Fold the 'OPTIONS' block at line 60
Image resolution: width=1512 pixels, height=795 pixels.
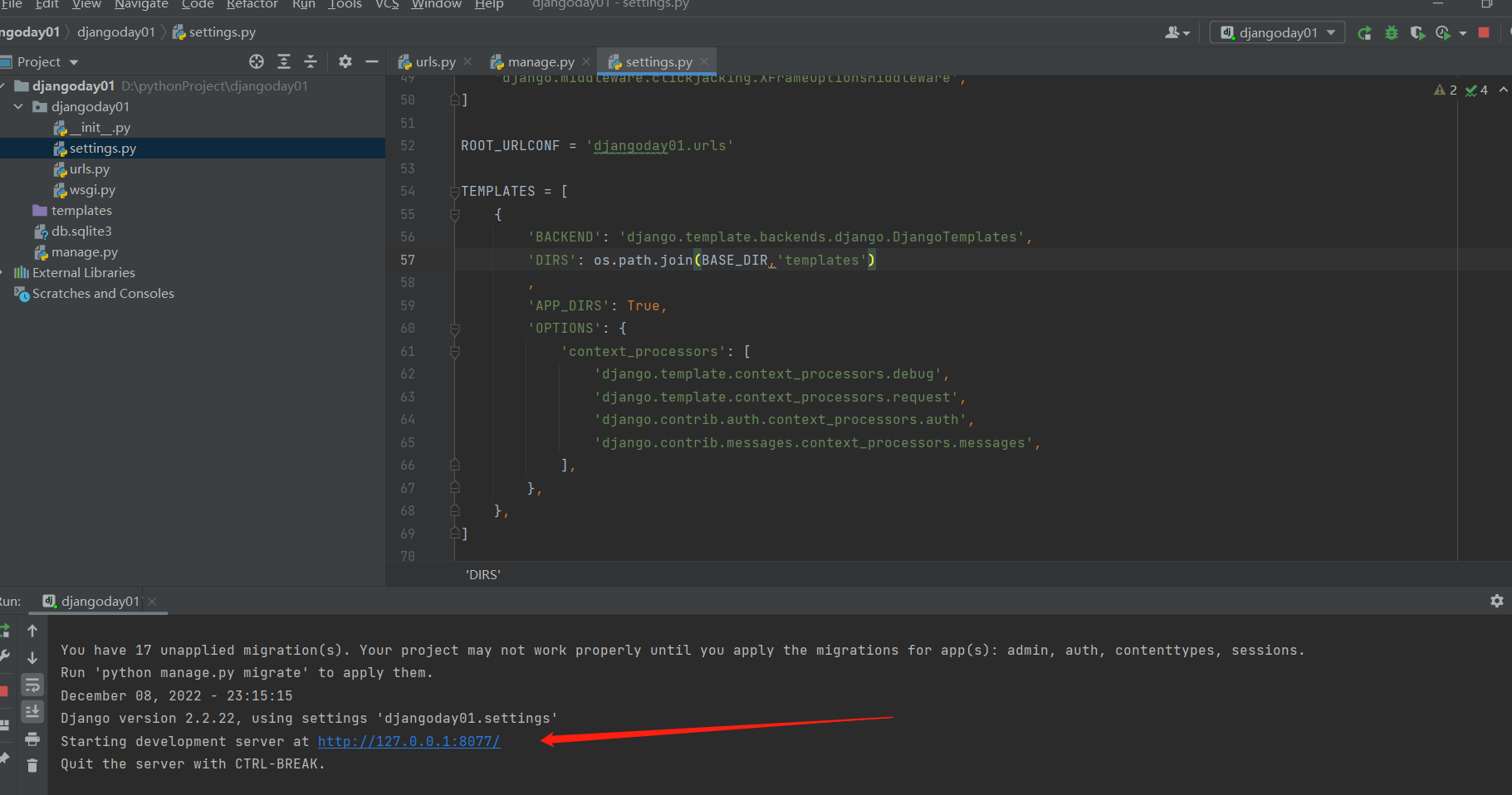(454, 329)
